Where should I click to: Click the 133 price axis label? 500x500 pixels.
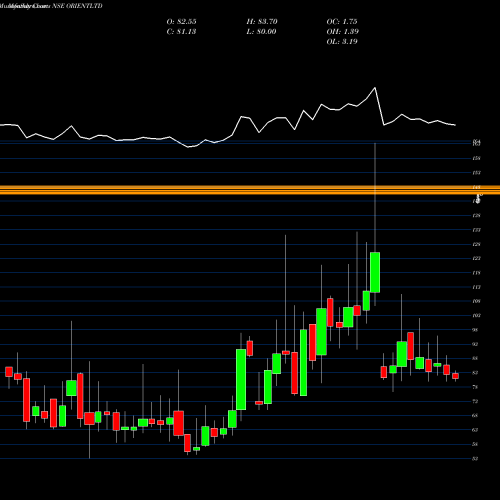pyautogui.click(x=476, y=230)
